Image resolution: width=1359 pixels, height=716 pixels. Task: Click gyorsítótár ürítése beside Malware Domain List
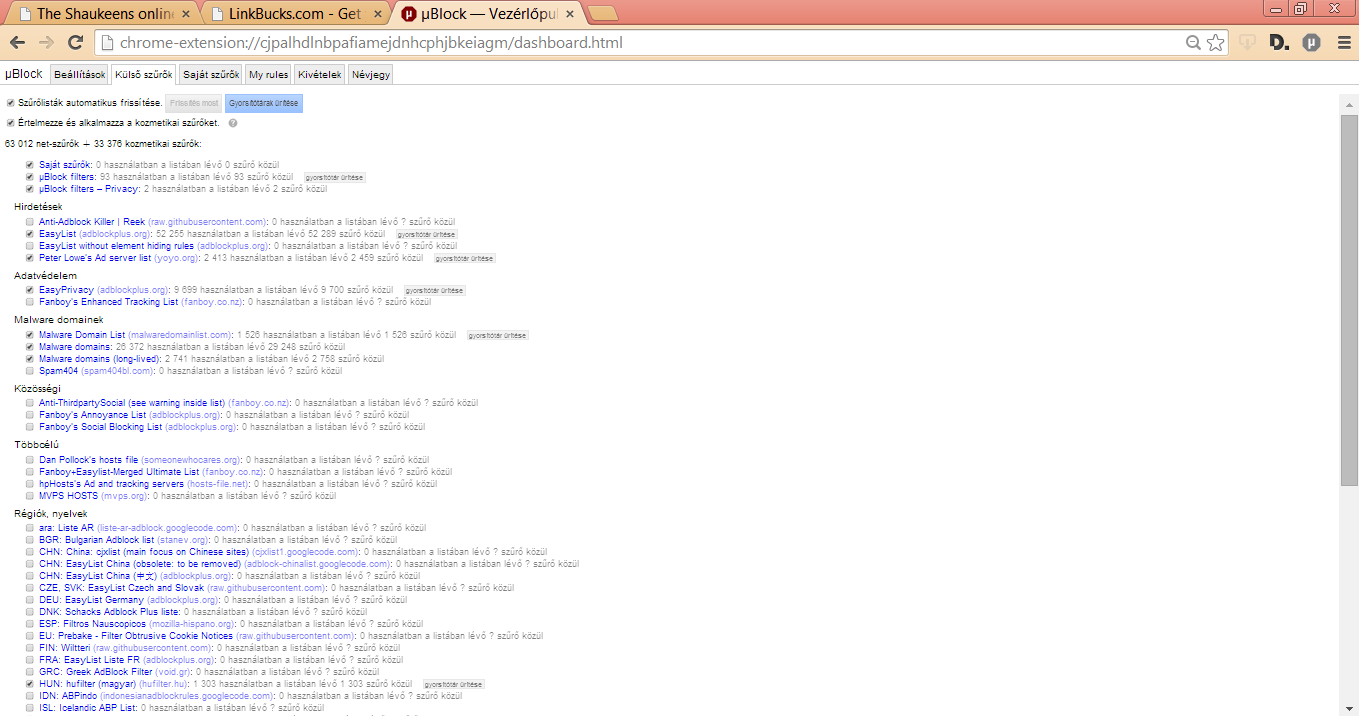pyautogui.click(x=498, y=335)
